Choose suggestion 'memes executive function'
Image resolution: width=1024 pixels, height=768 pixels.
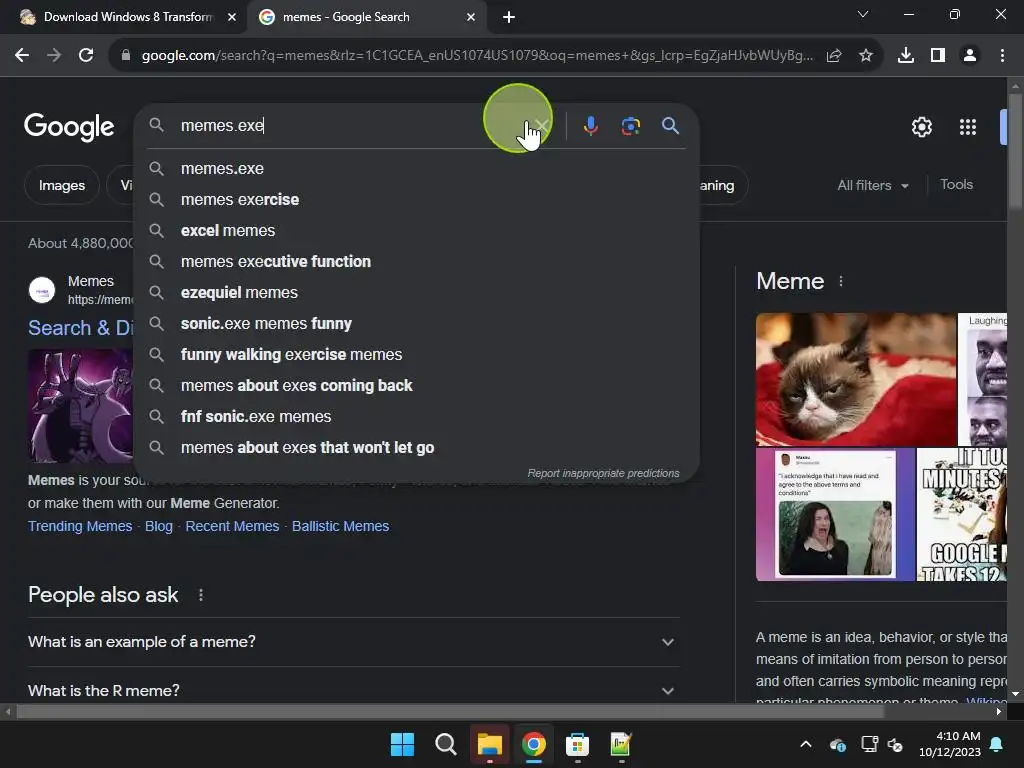tap(416, 262)
